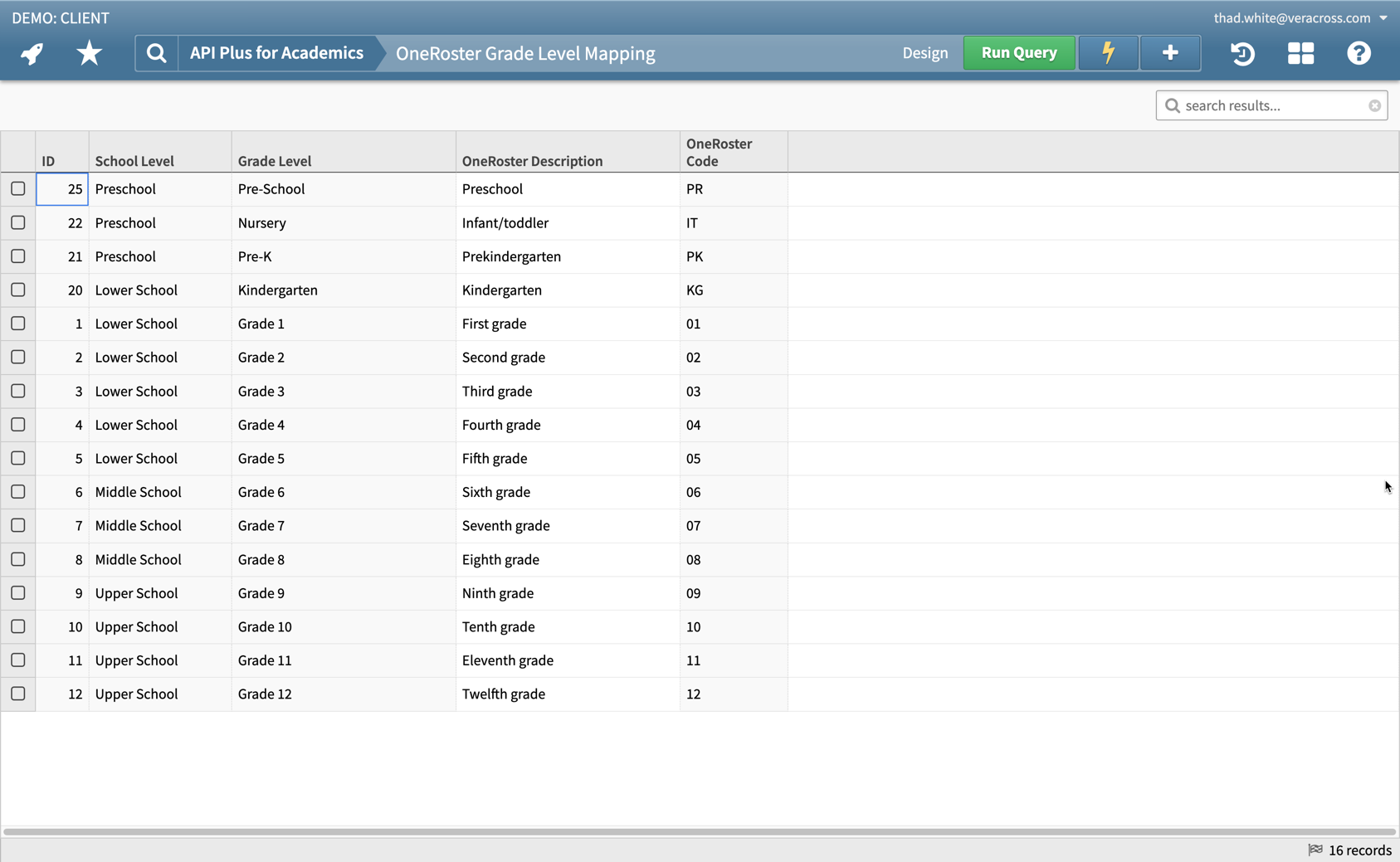Navigate to API Plus for Academics breadcrumb
Screen dimensions: 1400x862
276,52
